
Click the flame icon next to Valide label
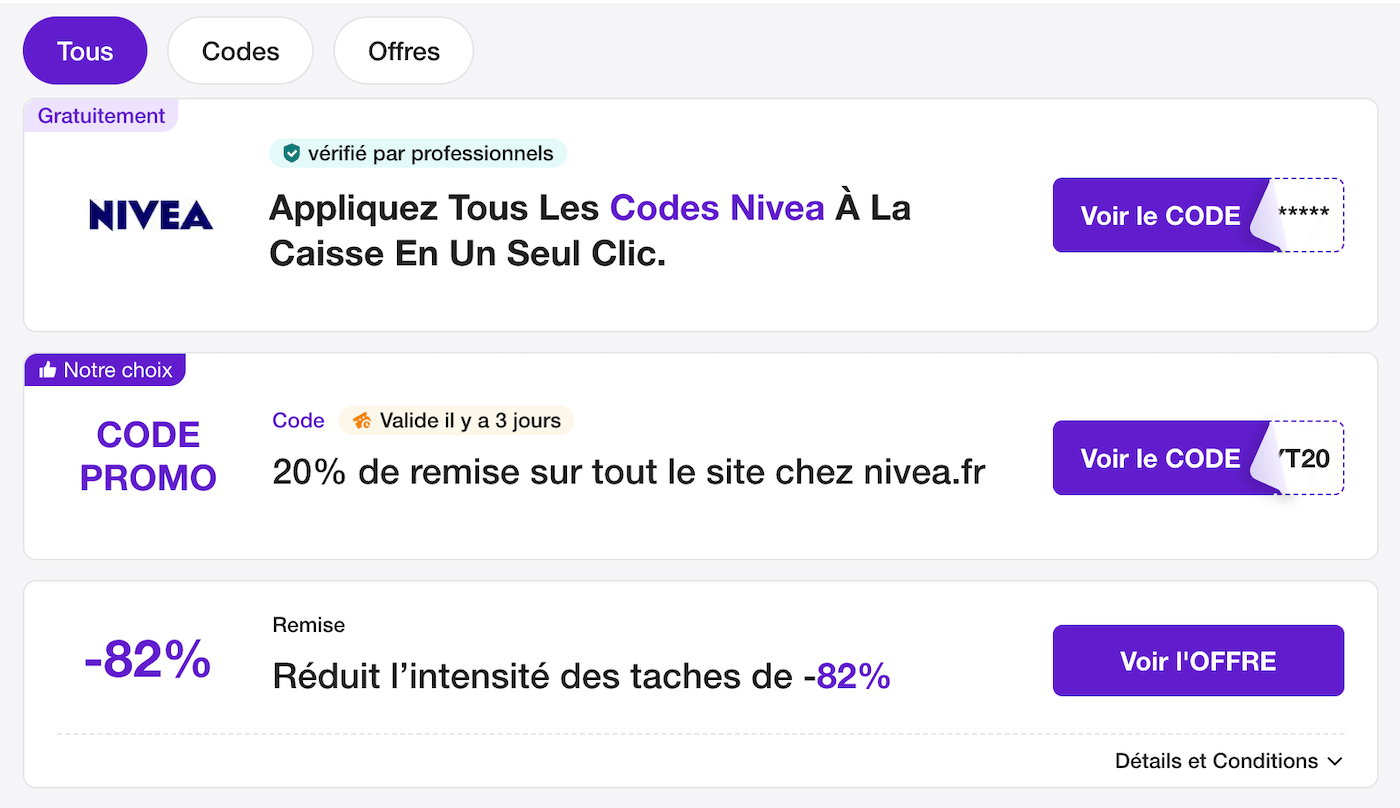(x=364, y=420)
